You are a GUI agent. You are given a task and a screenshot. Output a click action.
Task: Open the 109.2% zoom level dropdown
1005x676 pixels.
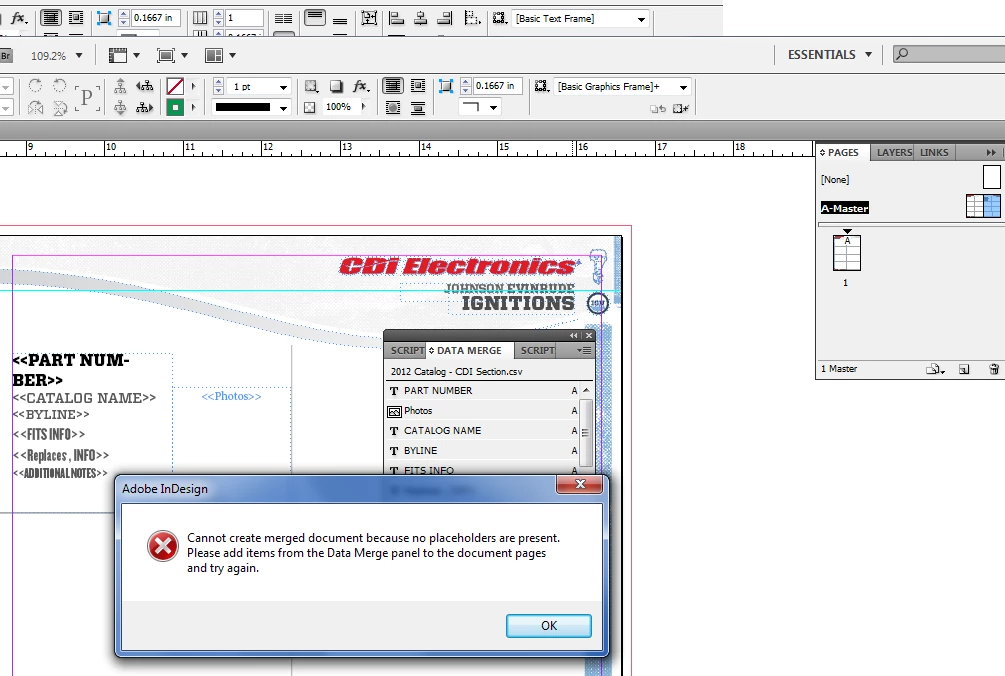79,56
